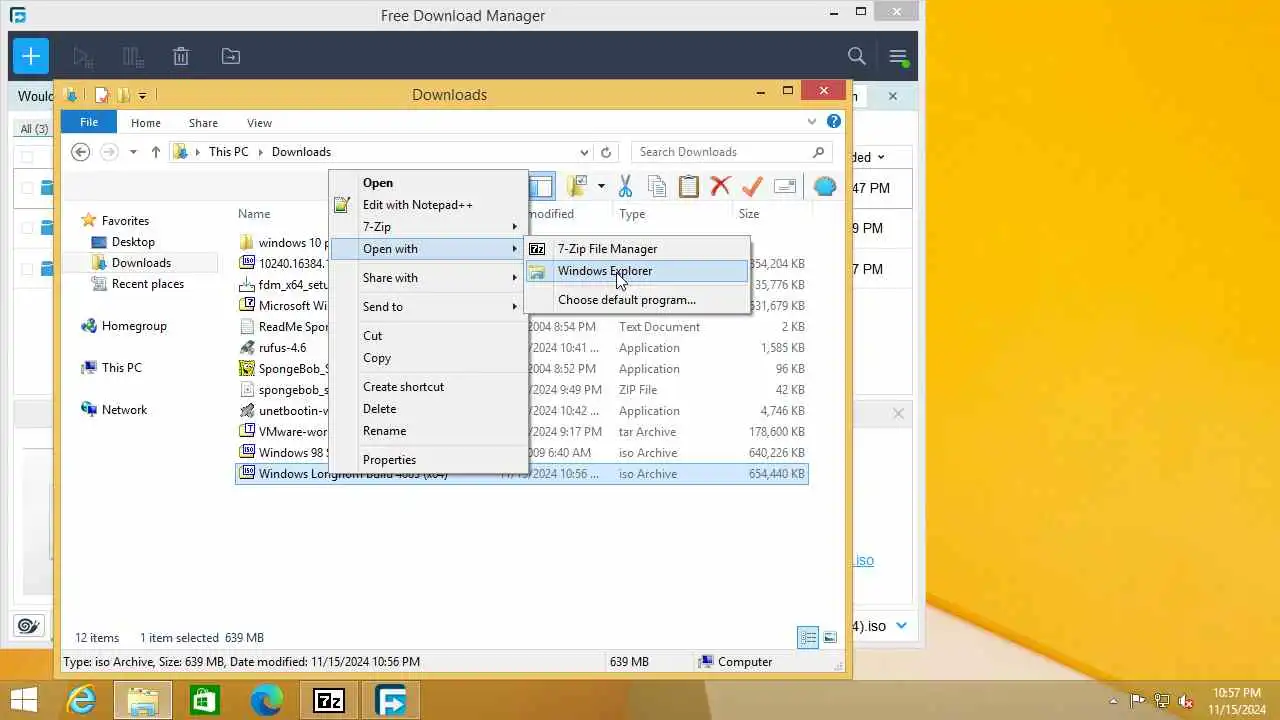
Task: Click the orange checkmark toolbar icon
Action: pyautogui.click(x=752, y=186)
